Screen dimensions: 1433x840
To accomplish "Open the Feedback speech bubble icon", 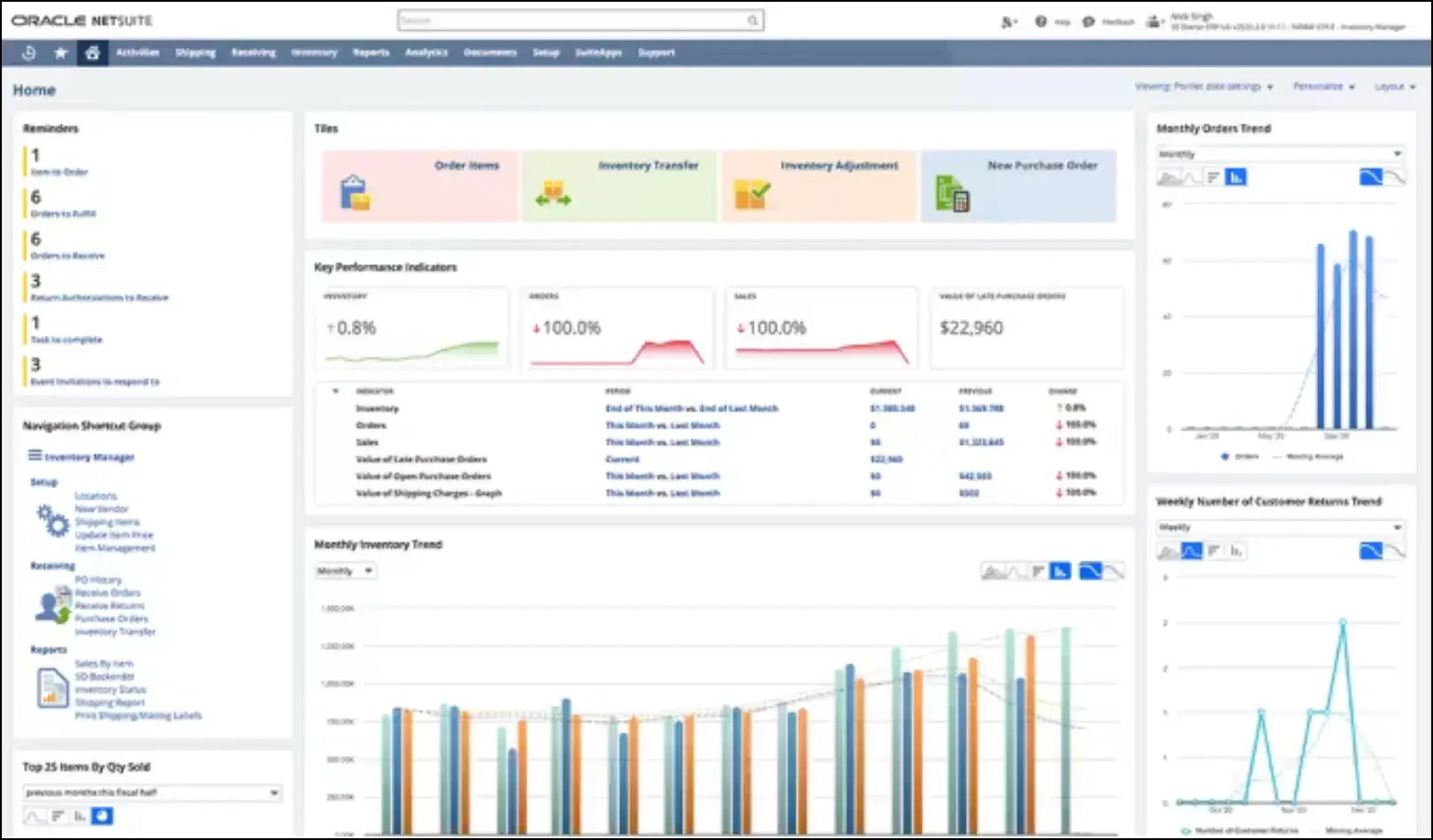I will point(1088,21).
